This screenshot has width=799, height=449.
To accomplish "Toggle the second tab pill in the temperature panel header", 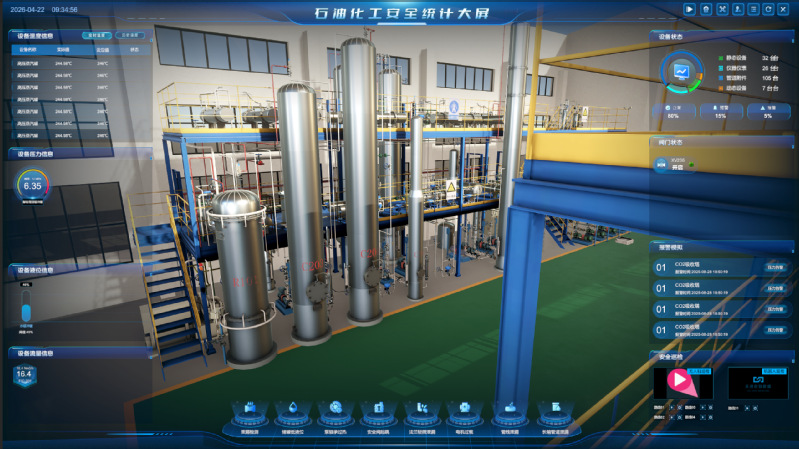I will (x=130, y=35).
